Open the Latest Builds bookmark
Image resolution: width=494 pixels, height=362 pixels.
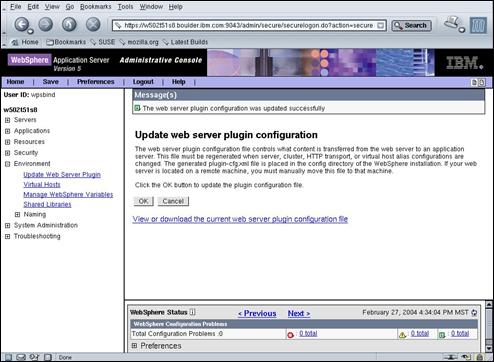coord(185,42)
